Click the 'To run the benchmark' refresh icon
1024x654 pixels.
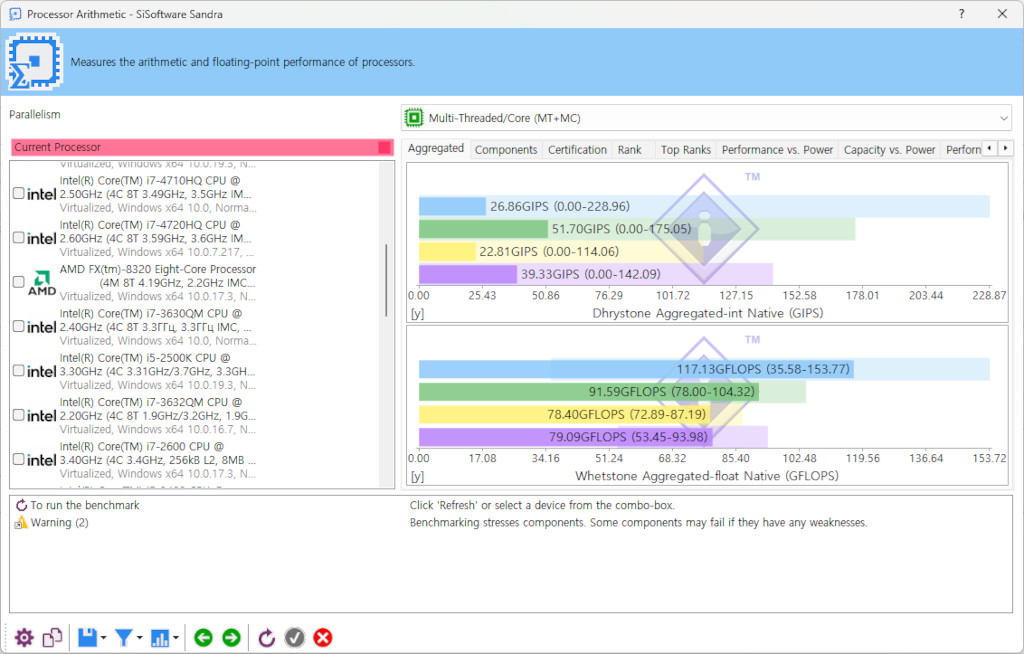point(21,505)
